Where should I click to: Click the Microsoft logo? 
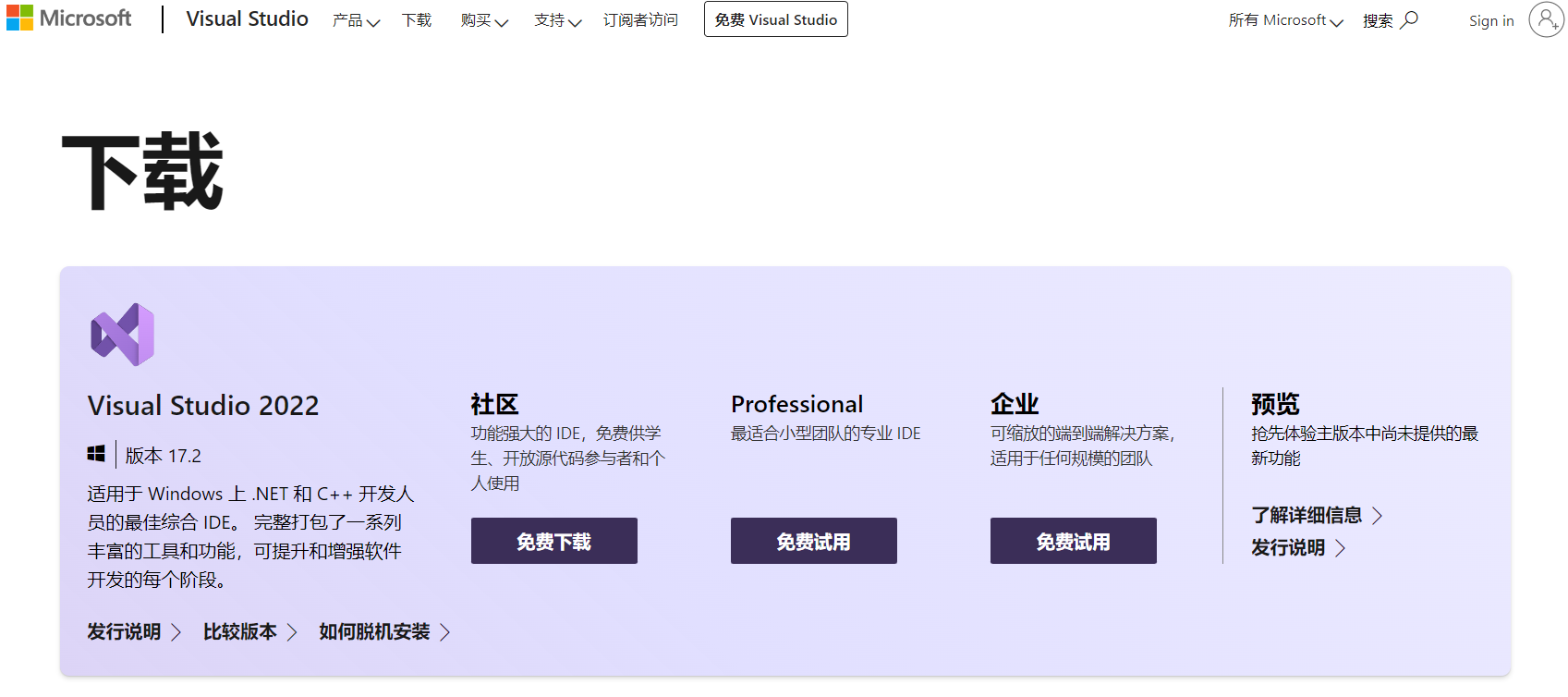click(69, 18)
